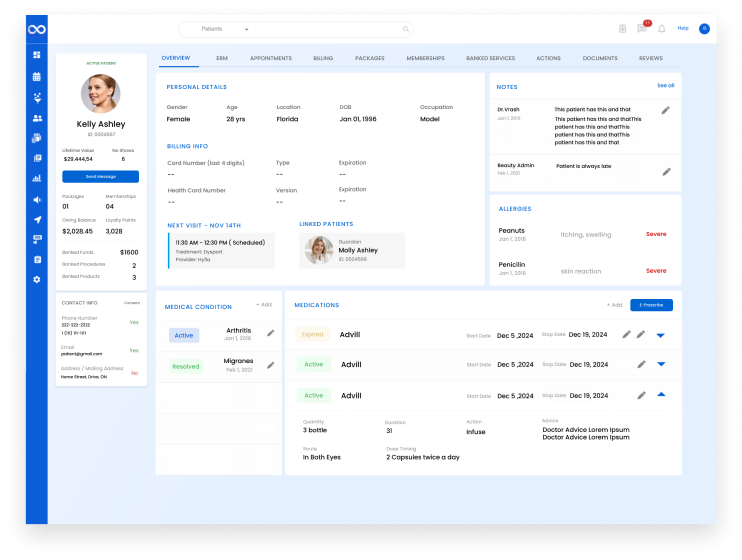Image resolution: width=742 pixels, height=560 pixels.
Task: Click Add link in Medical Condition panel
Action: (264, 305)
